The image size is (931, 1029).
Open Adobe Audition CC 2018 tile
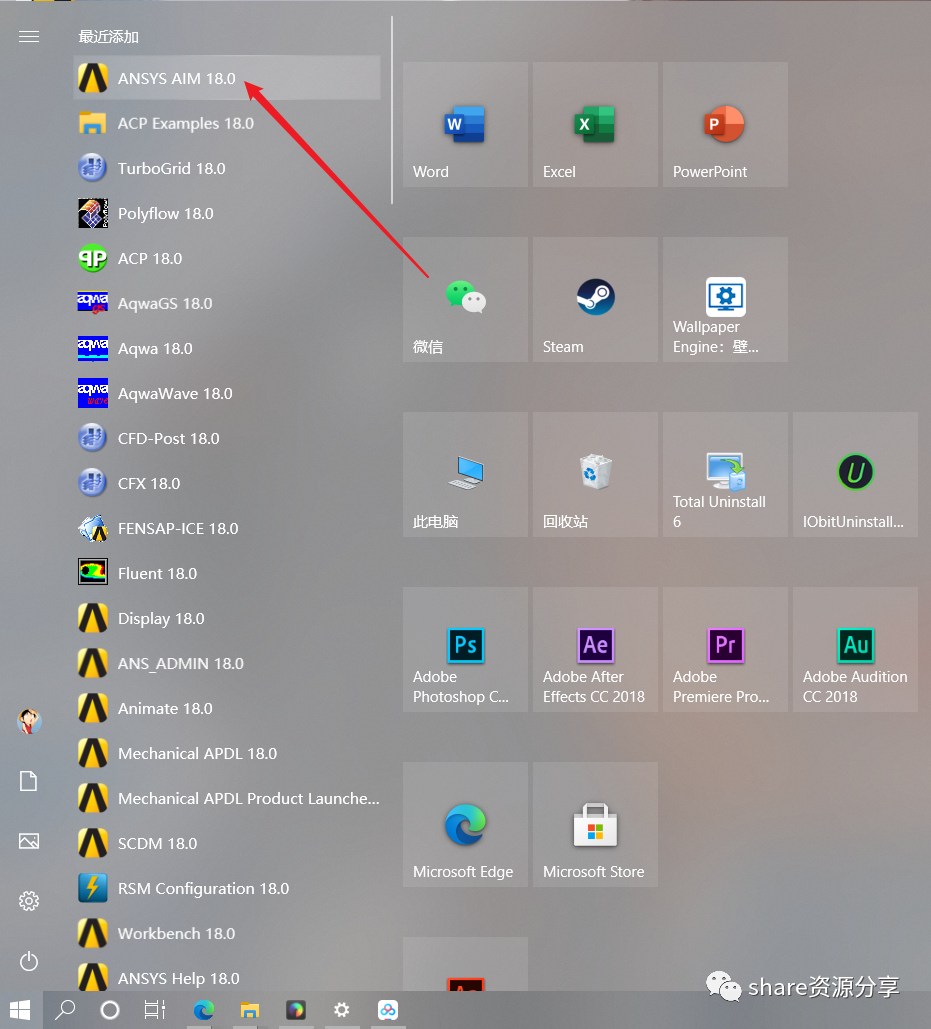click(x=855, y=650)
